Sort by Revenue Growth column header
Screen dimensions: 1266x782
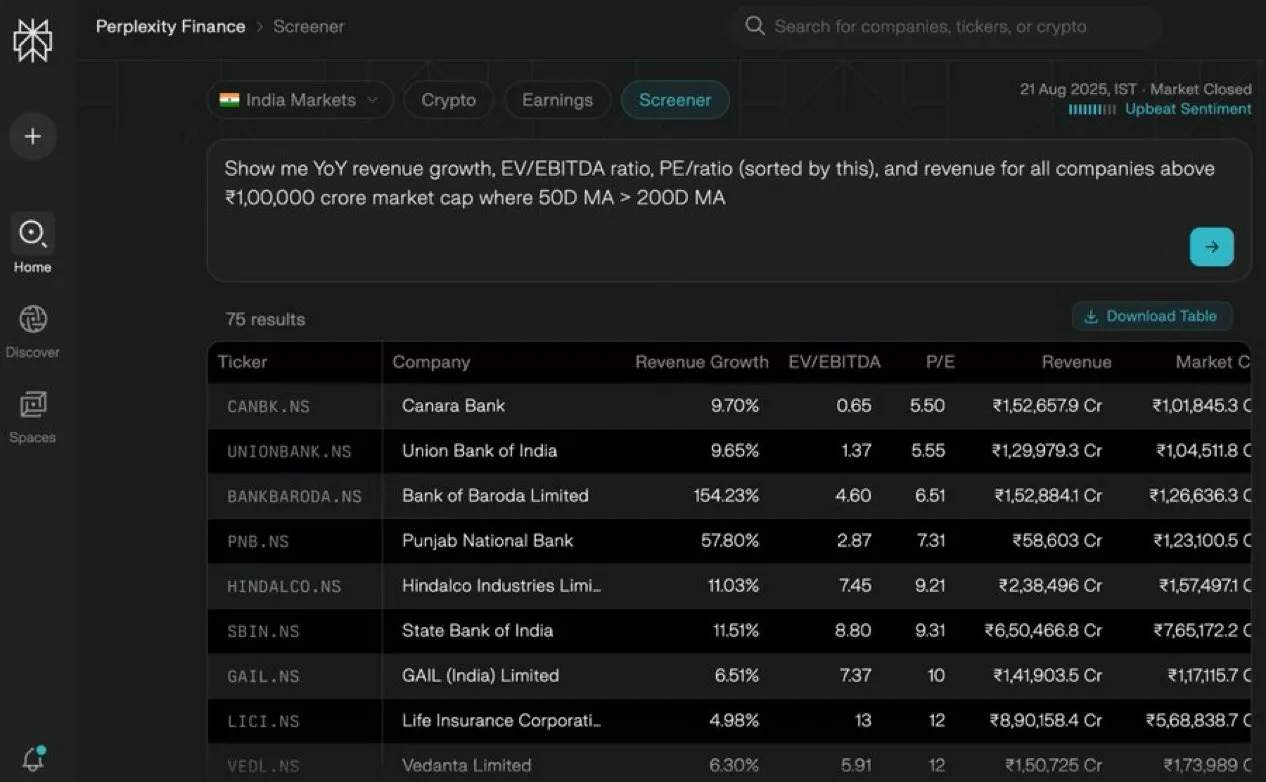pos(702,362)
